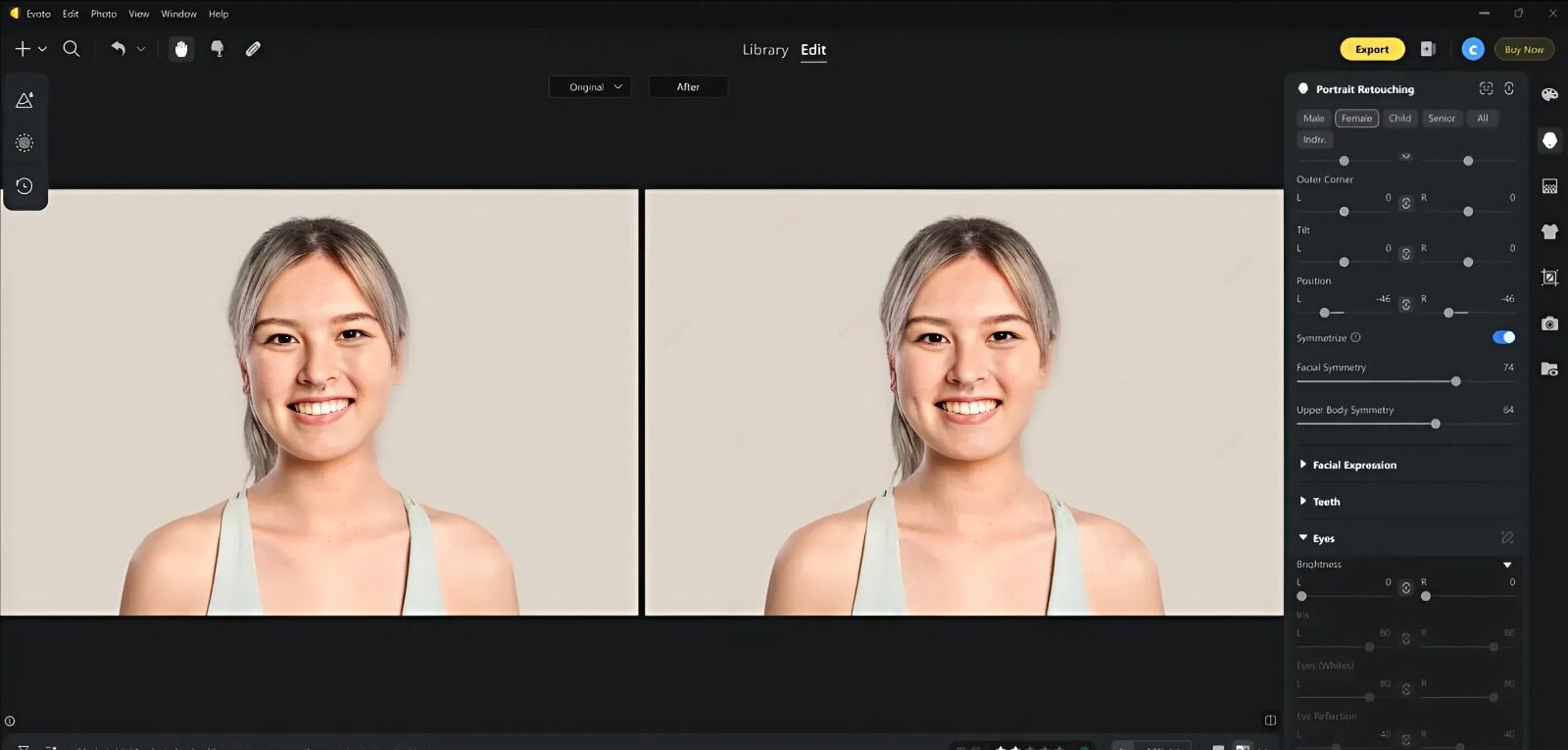Open the Window menu
This screenshot has width=1568, height=750.
click(x=178, y=14)
